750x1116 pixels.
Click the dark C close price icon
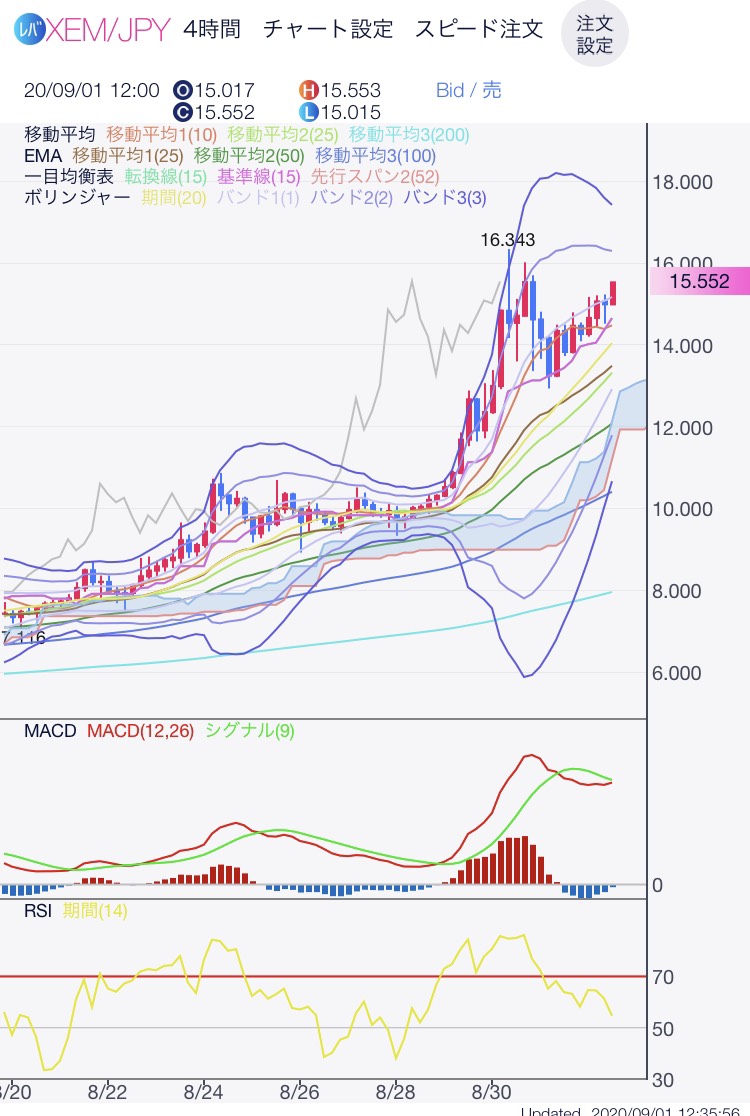[183, 113]
